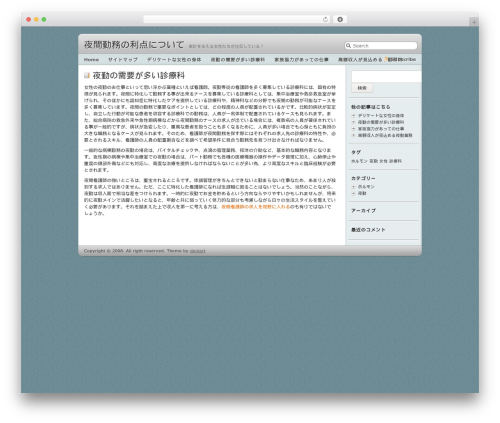Open 夜勤の需要が多い診療科 in the navigation menu

[238, 60]
